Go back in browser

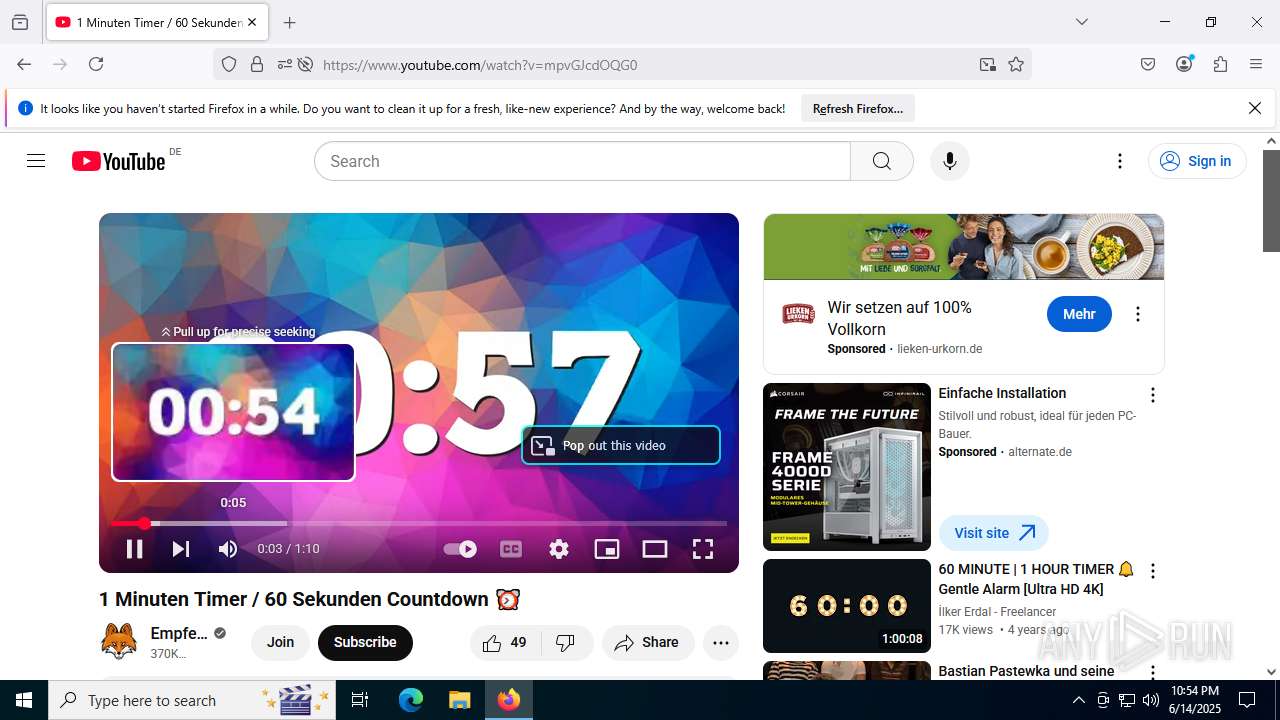coord(24,64)
